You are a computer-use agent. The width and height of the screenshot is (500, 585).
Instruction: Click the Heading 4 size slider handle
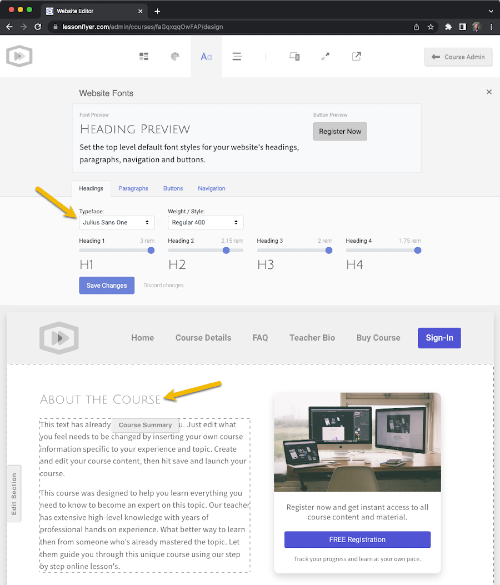(x=418, y=250)
